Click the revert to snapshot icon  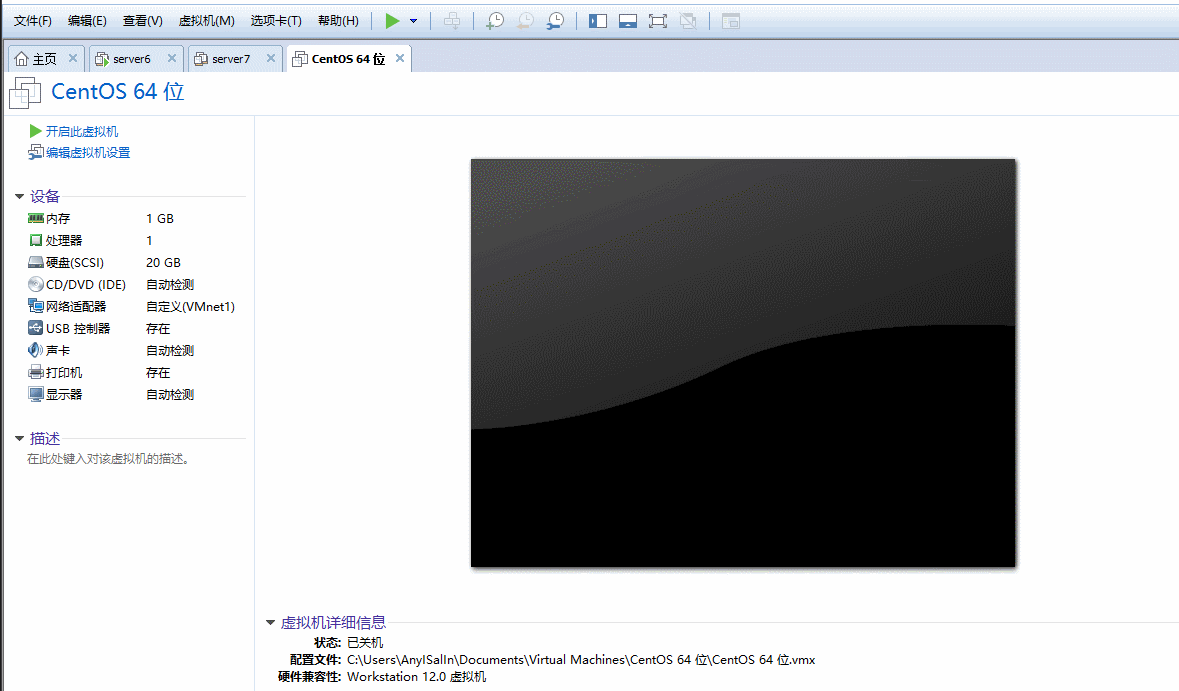(x=525, y=21)
